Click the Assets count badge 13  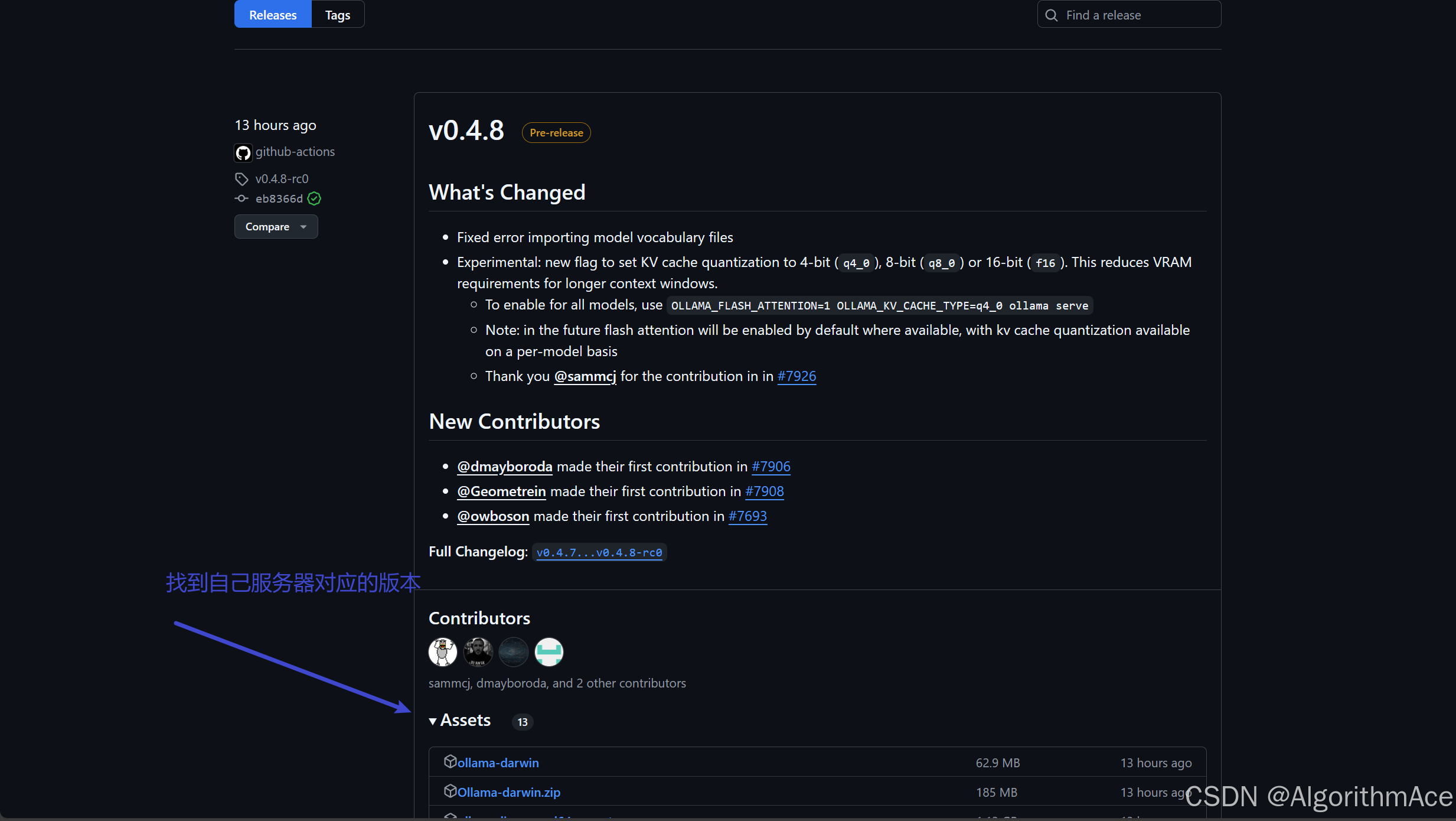tap(523, 722)
